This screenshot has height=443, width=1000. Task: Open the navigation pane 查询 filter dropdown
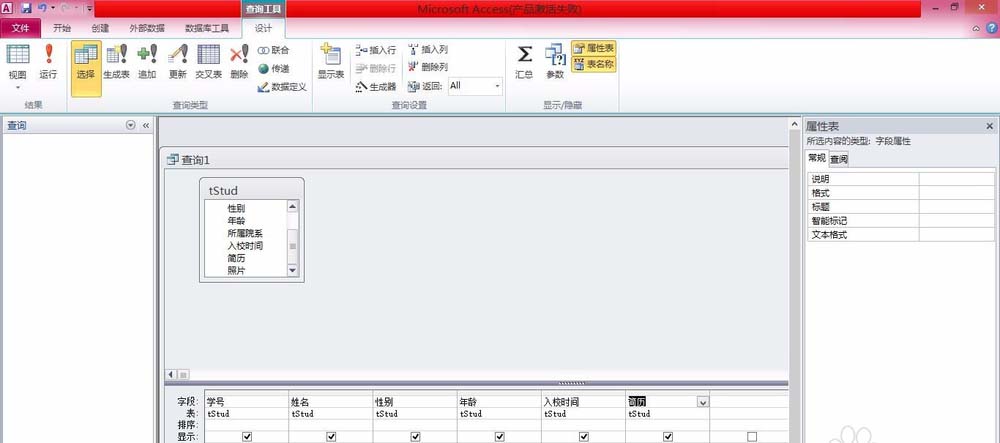tap(131, 126)
